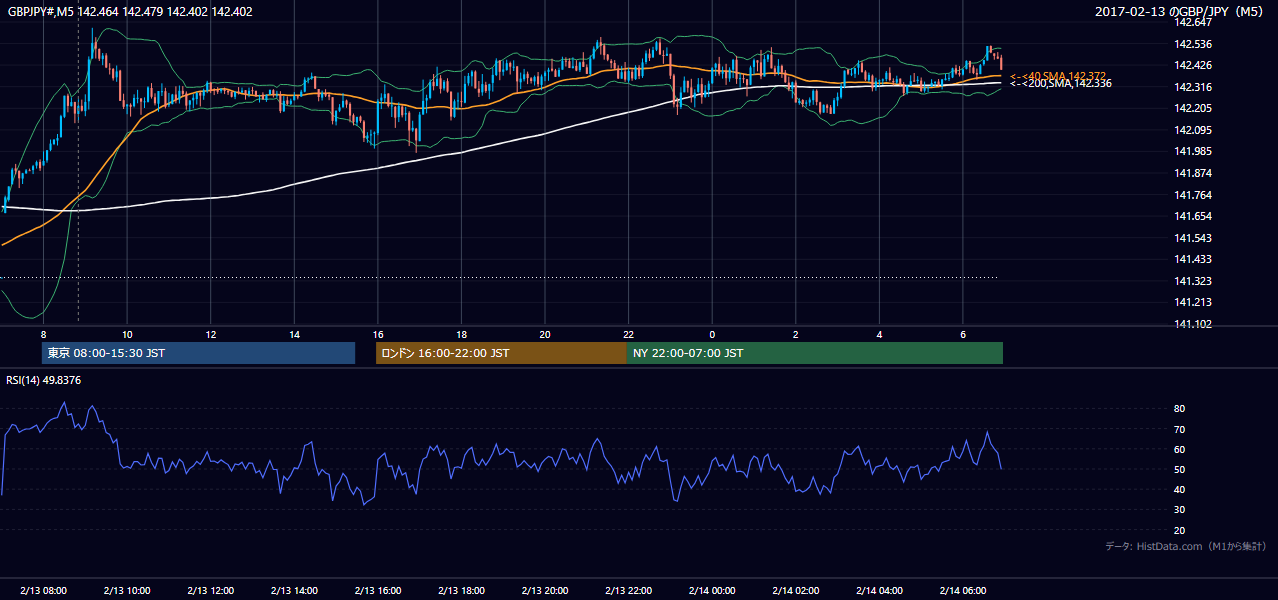Click the 2/13 20:00 bottom date label
The height and width of the screenshot is (600, 1278).
click(545, 591)
